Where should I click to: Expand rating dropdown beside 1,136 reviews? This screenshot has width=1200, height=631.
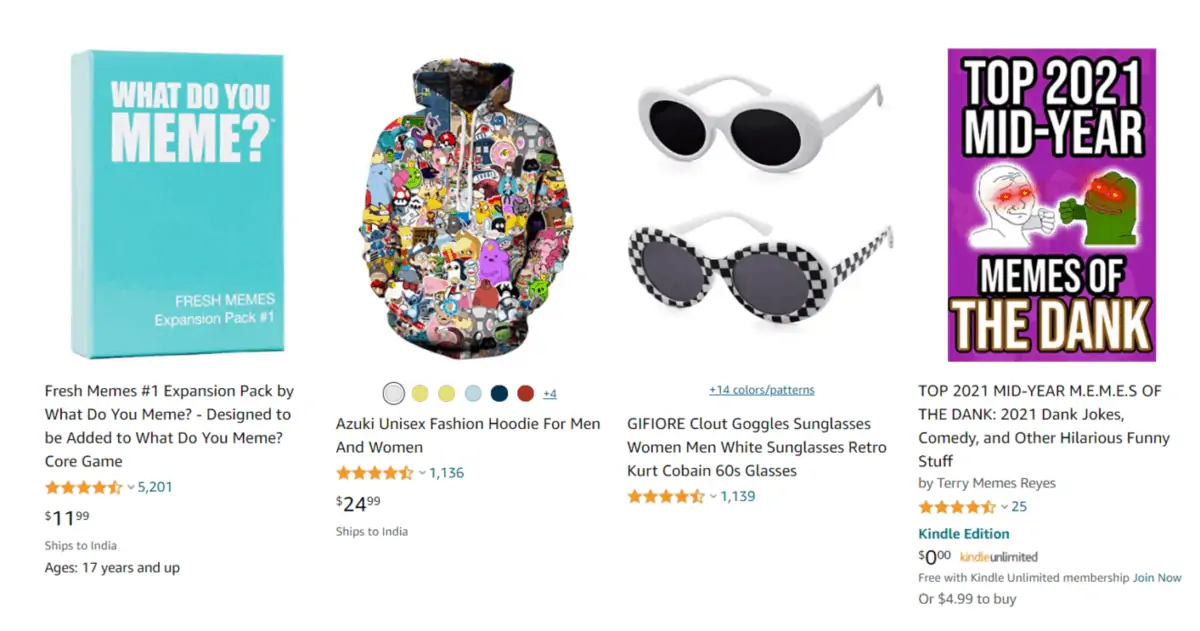(x=422, y=473)
